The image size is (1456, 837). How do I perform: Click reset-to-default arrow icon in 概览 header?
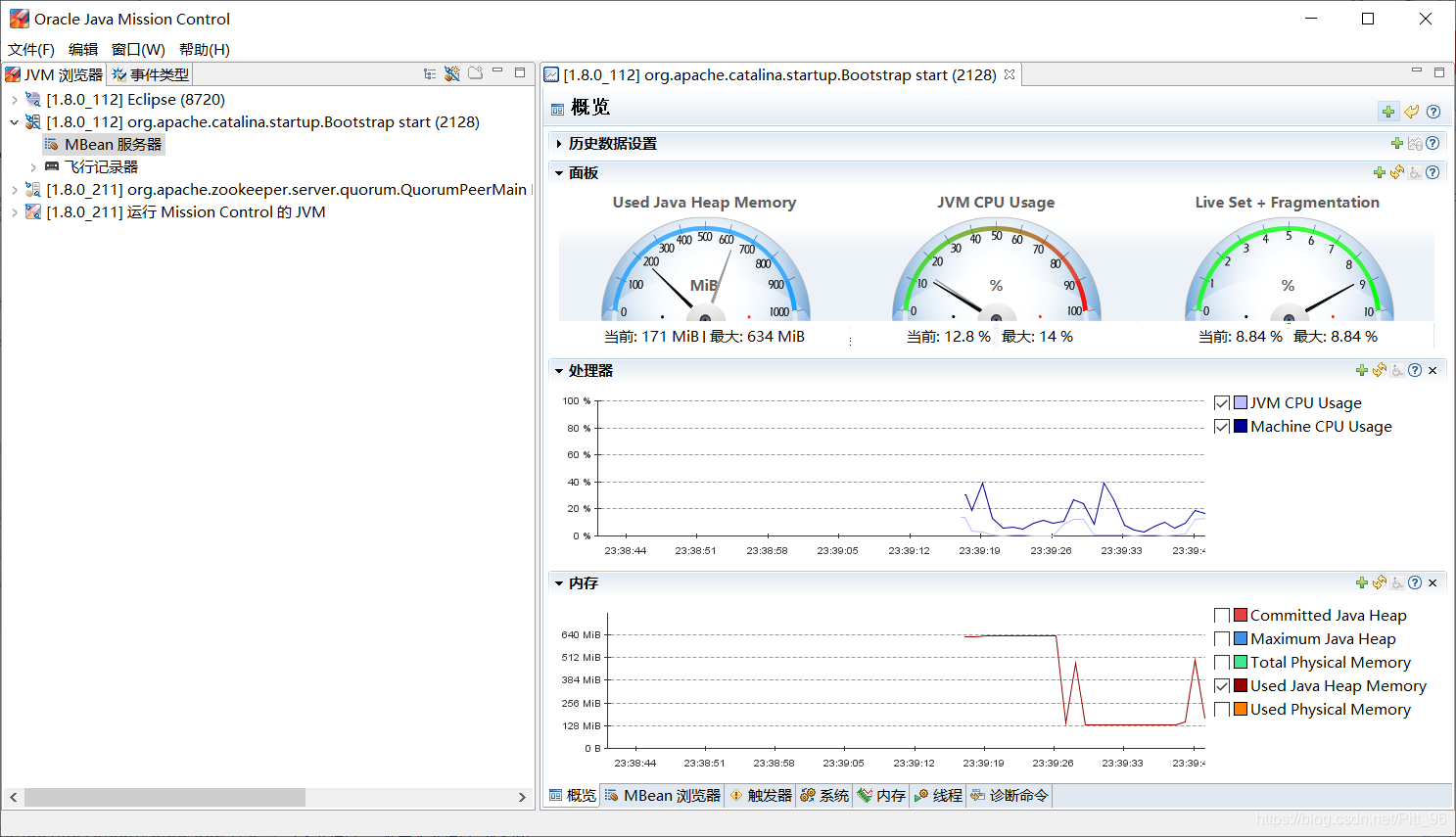[x=1411, y=112]
